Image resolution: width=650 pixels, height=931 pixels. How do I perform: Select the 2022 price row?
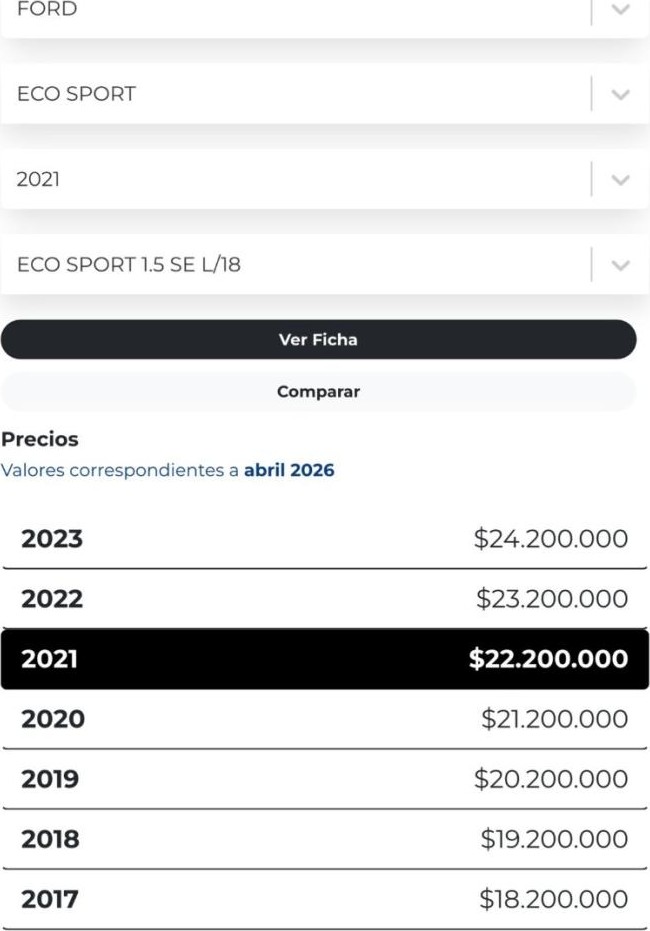coord(324,599)
